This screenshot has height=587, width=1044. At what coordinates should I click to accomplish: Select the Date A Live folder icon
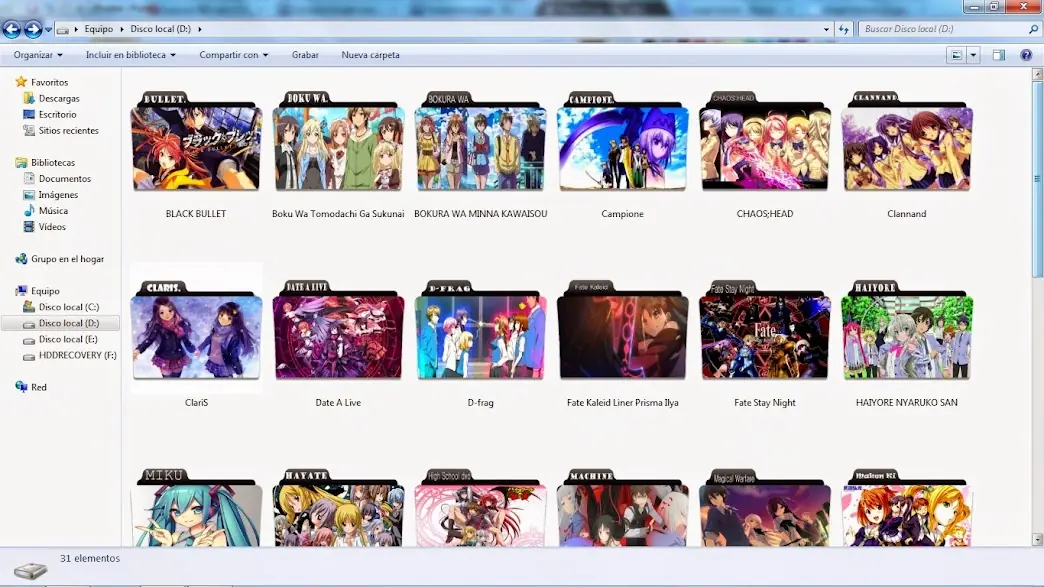click(338, 330)
